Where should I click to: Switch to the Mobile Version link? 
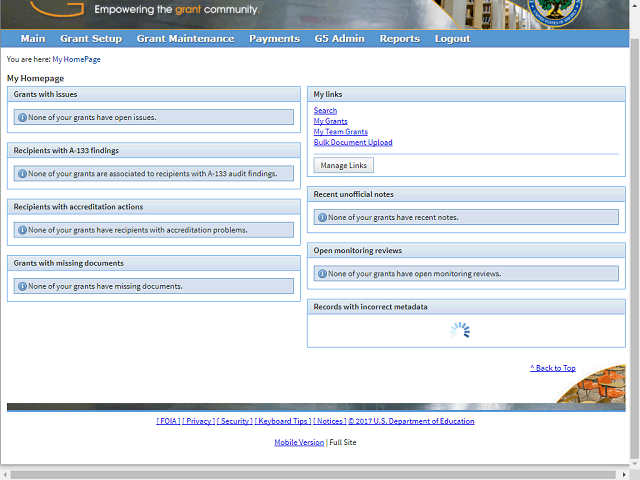point(299,442)
